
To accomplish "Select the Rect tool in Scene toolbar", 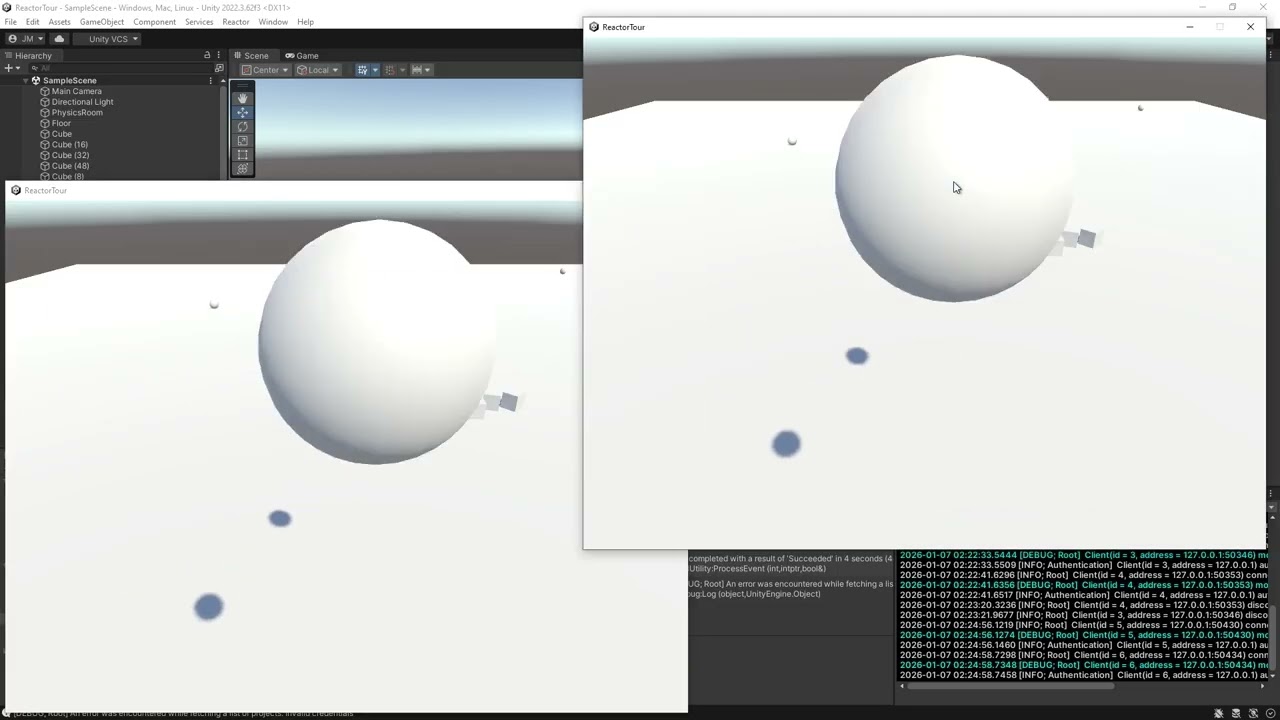I will pyautogui.click(x=242, y=154).
